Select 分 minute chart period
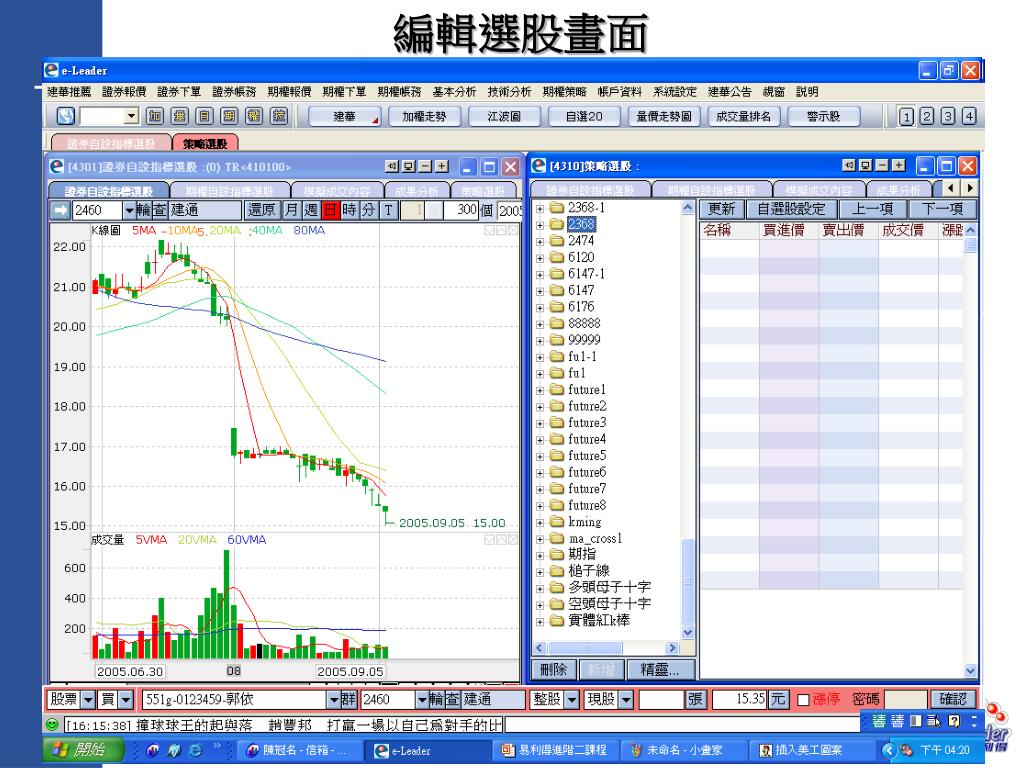Screen dimensions: 1024x768 369,210
